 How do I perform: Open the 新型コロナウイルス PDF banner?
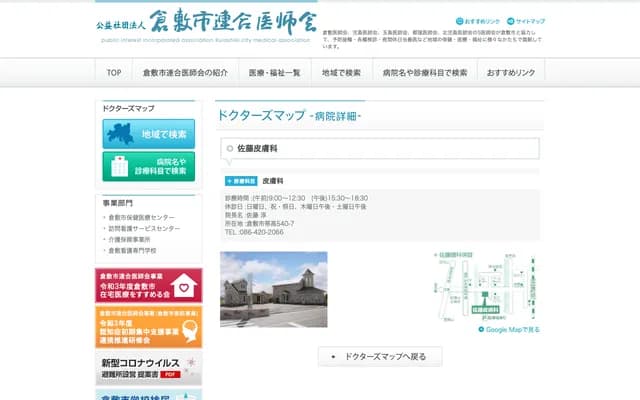click(148, 367)
